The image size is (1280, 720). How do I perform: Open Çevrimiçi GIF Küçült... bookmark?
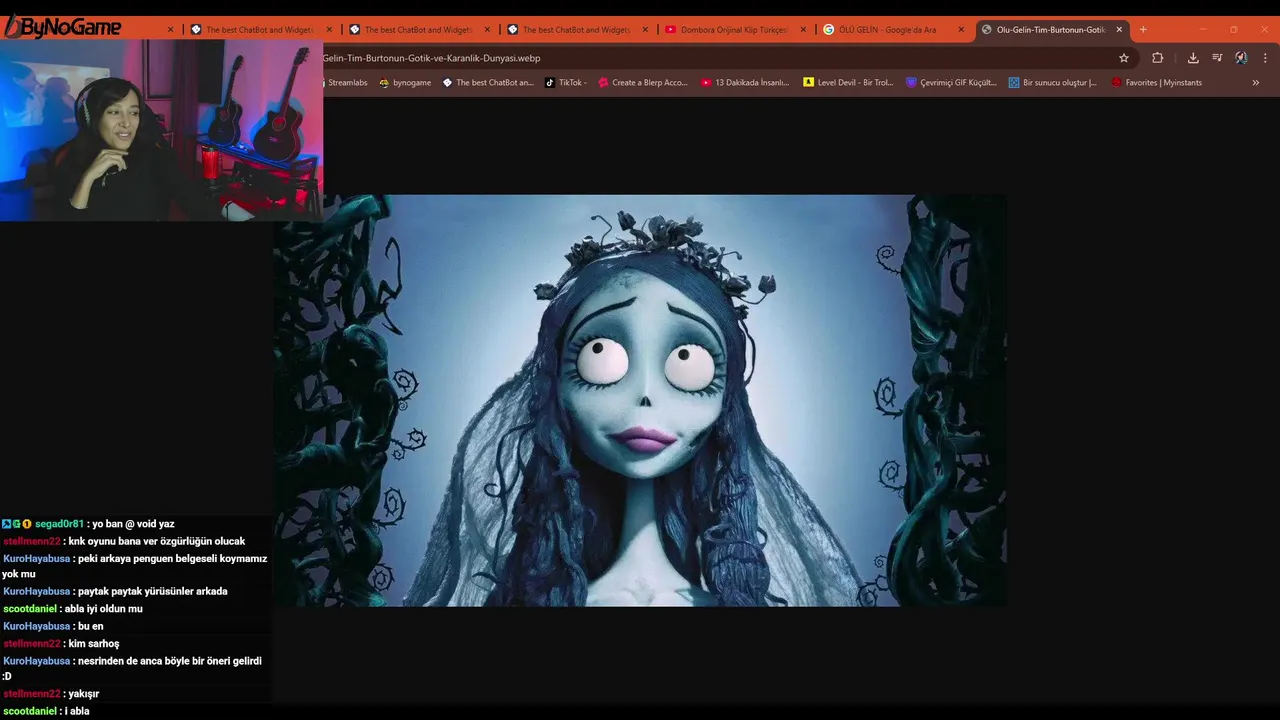[951, 82]
